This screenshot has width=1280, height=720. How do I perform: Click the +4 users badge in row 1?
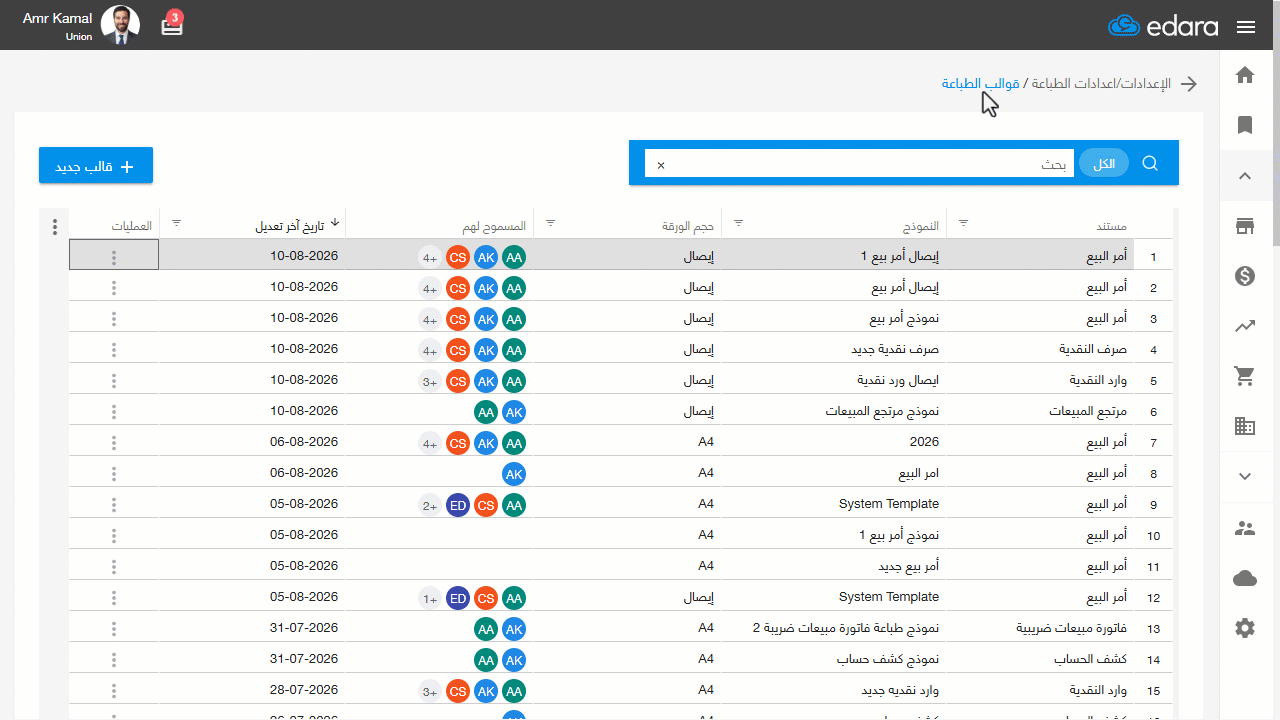(430, 257)
